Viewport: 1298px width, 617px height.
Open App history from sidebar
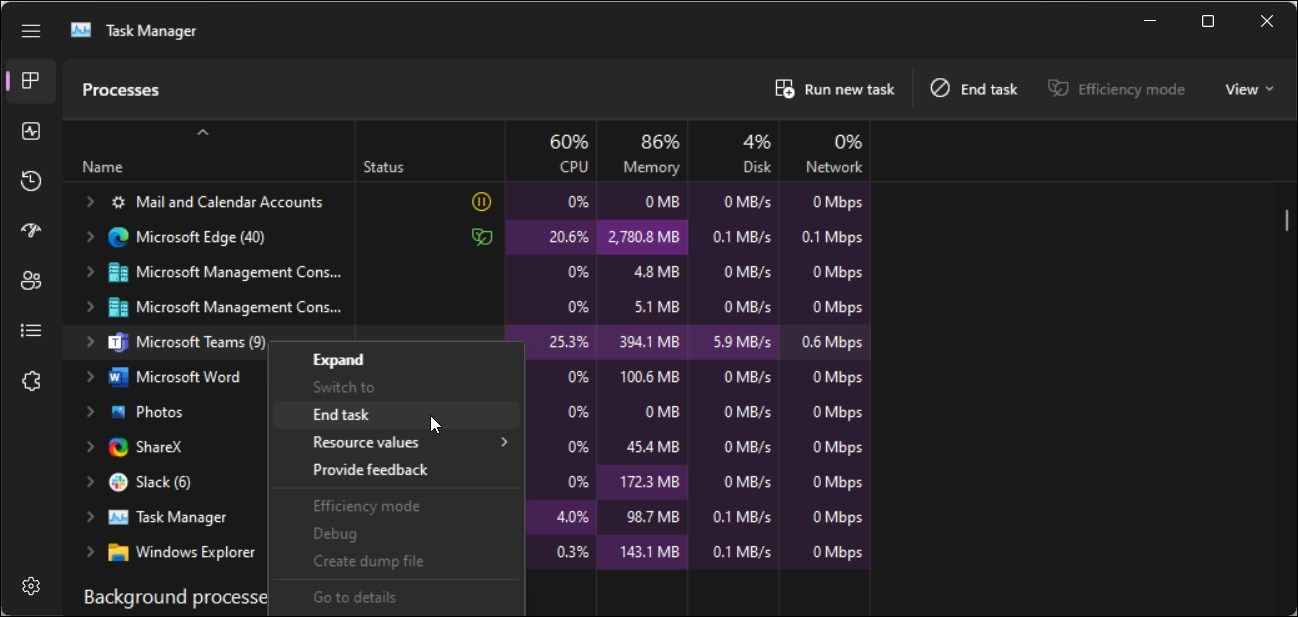(x=31, y=181)
